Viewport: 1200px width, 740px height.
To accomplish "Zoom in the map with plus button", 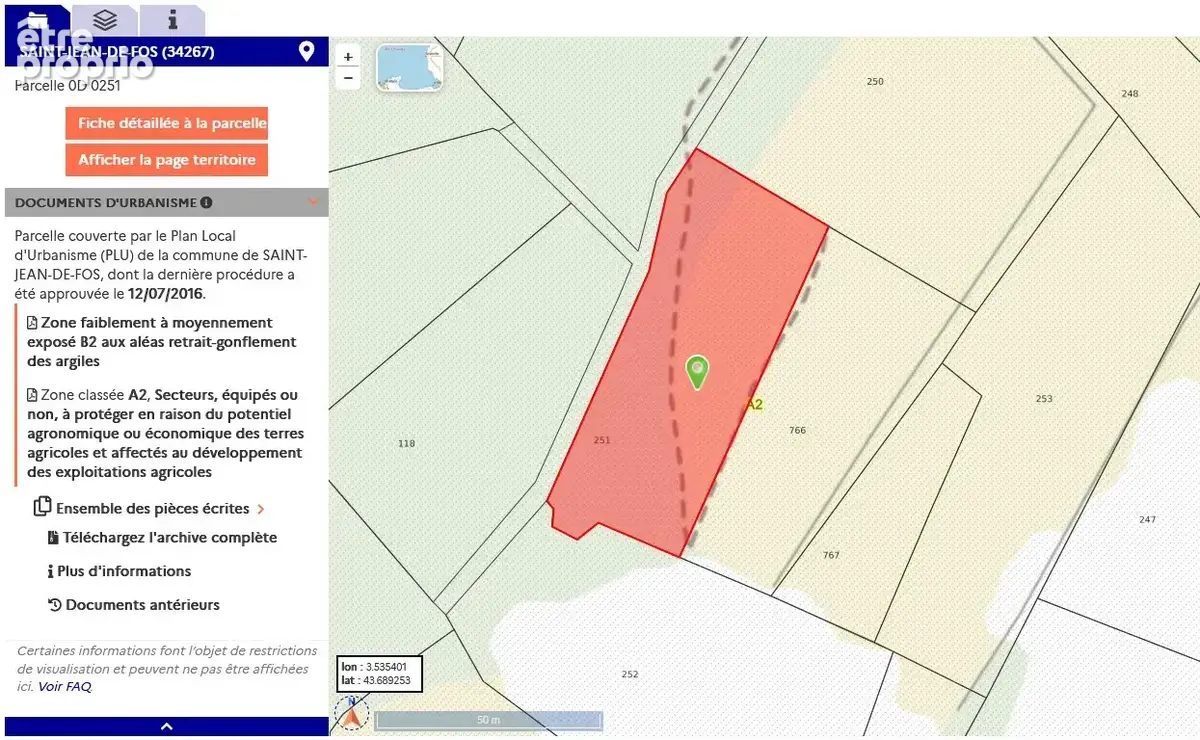I will click(348, 57).
